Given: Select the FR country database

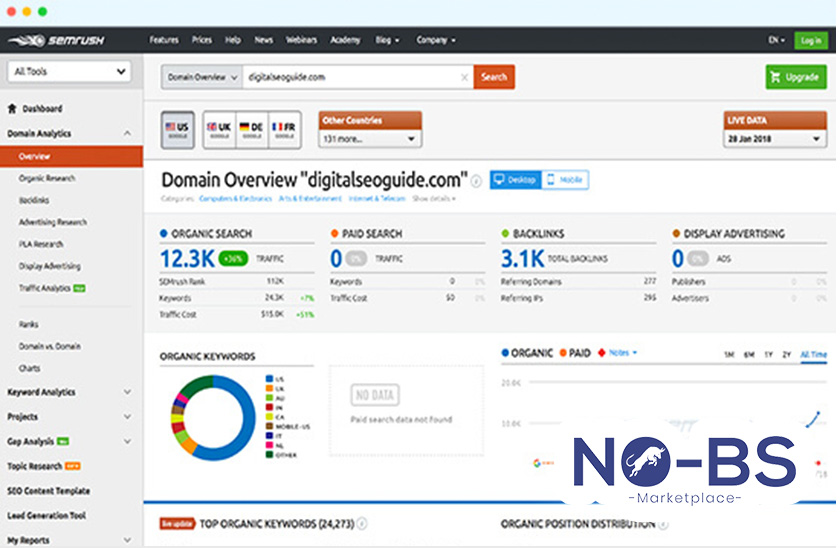Looking at the screenshot, I should tap(284, 130).
